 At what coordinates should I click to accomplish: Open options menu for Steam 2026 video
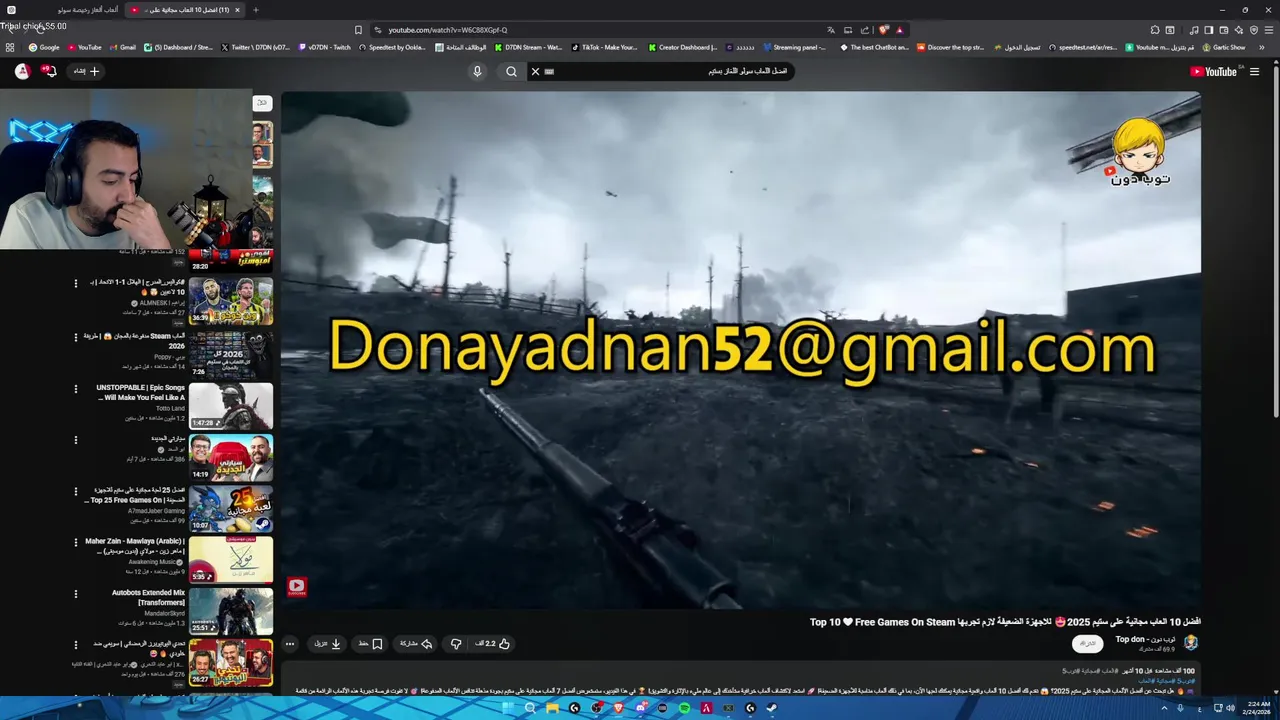[76, 337]
